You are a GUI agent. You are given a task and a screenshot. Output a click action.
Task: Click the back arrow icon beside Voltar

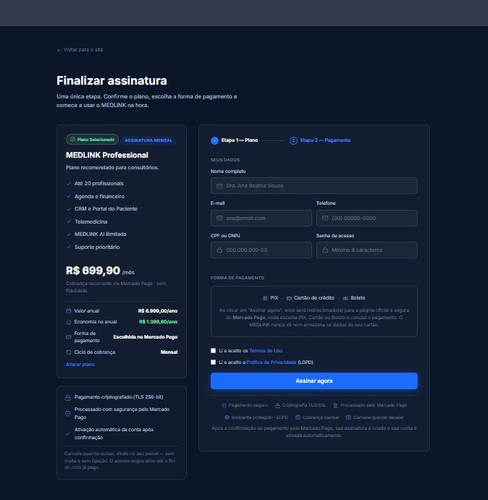59,50
